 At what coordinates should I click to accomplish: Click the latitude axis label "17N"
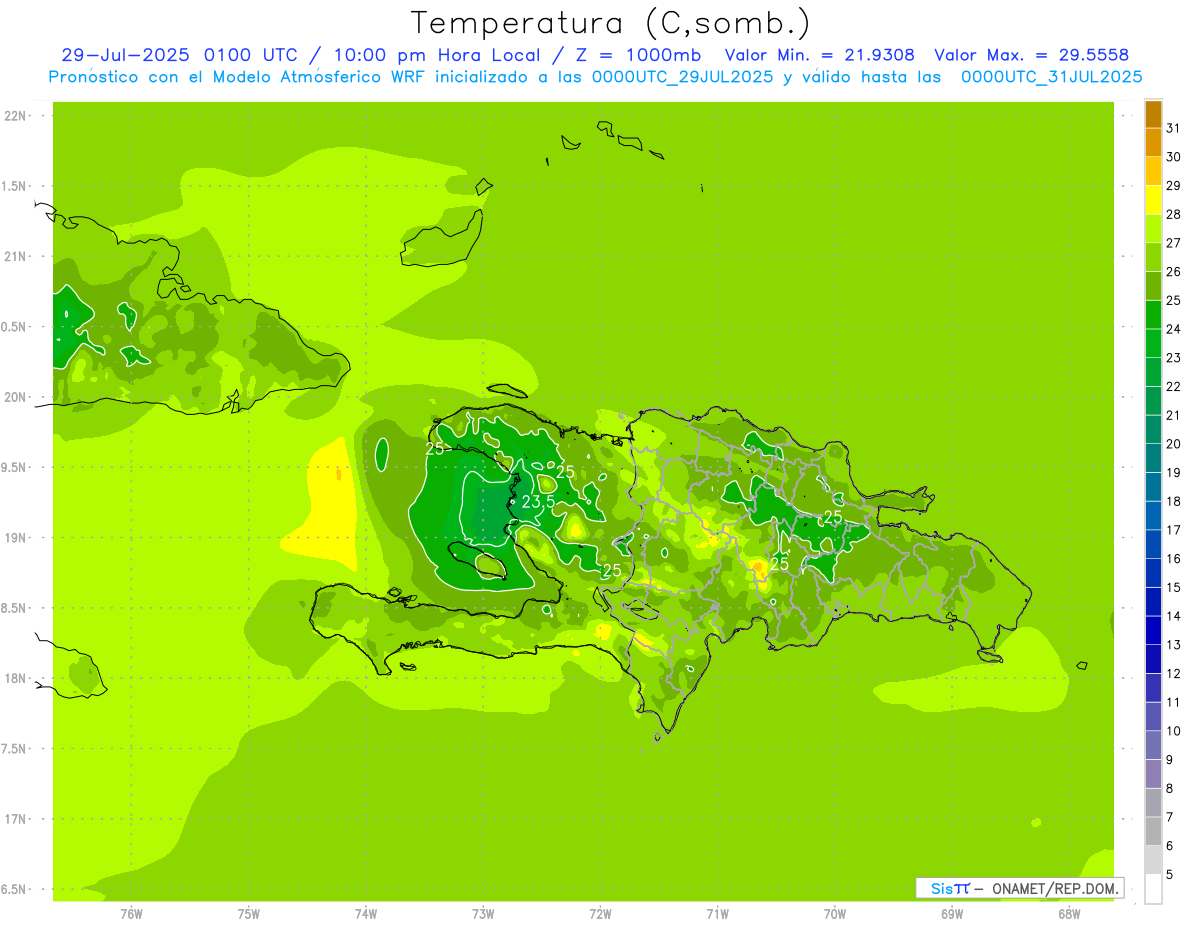coord(15,819)
